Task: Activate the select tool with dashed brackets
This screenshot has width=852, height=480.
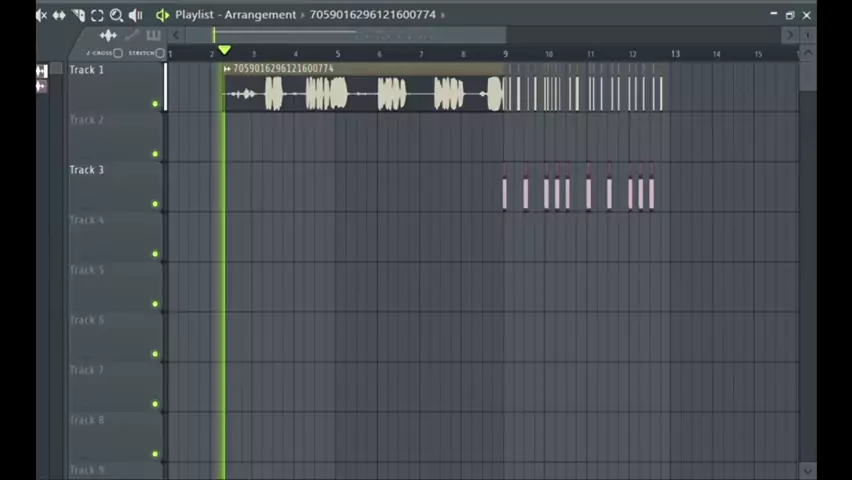Action: click(97, 15)
